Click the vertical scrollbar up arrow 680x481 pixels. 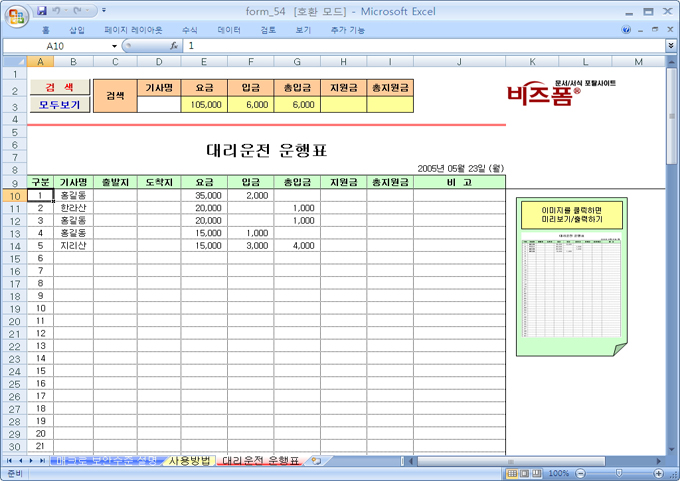[671, 62]
